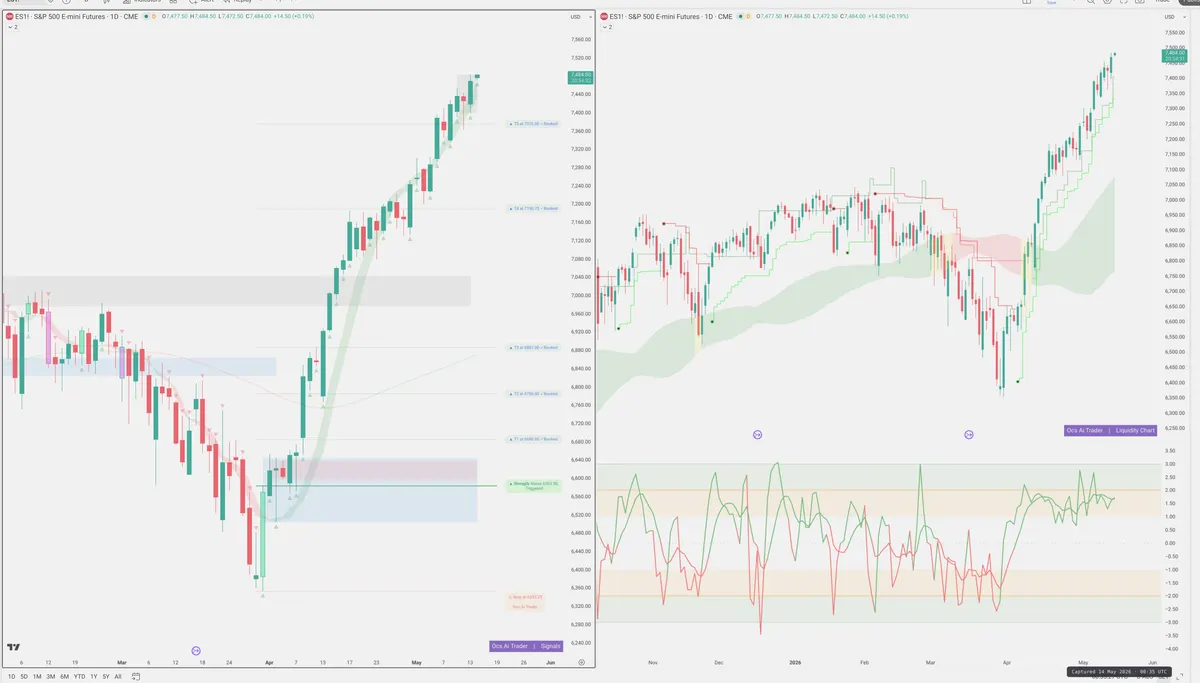
Task: Click the T2 target label on left chart
Action: (x=533, y=393)
